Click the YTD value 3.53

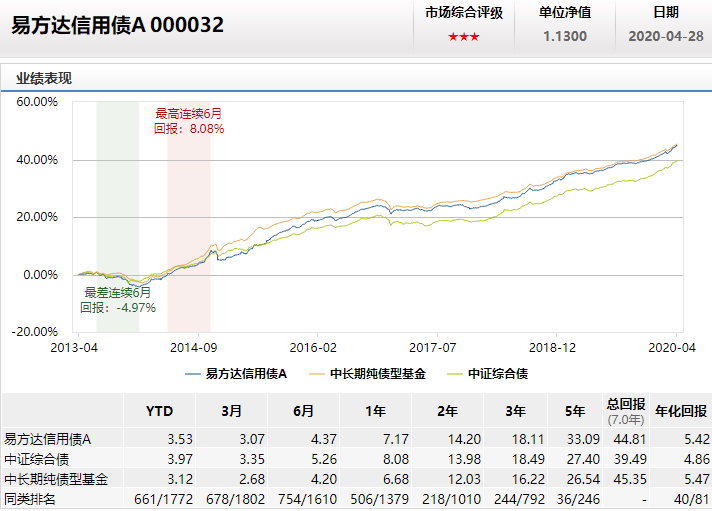[180, 439]
